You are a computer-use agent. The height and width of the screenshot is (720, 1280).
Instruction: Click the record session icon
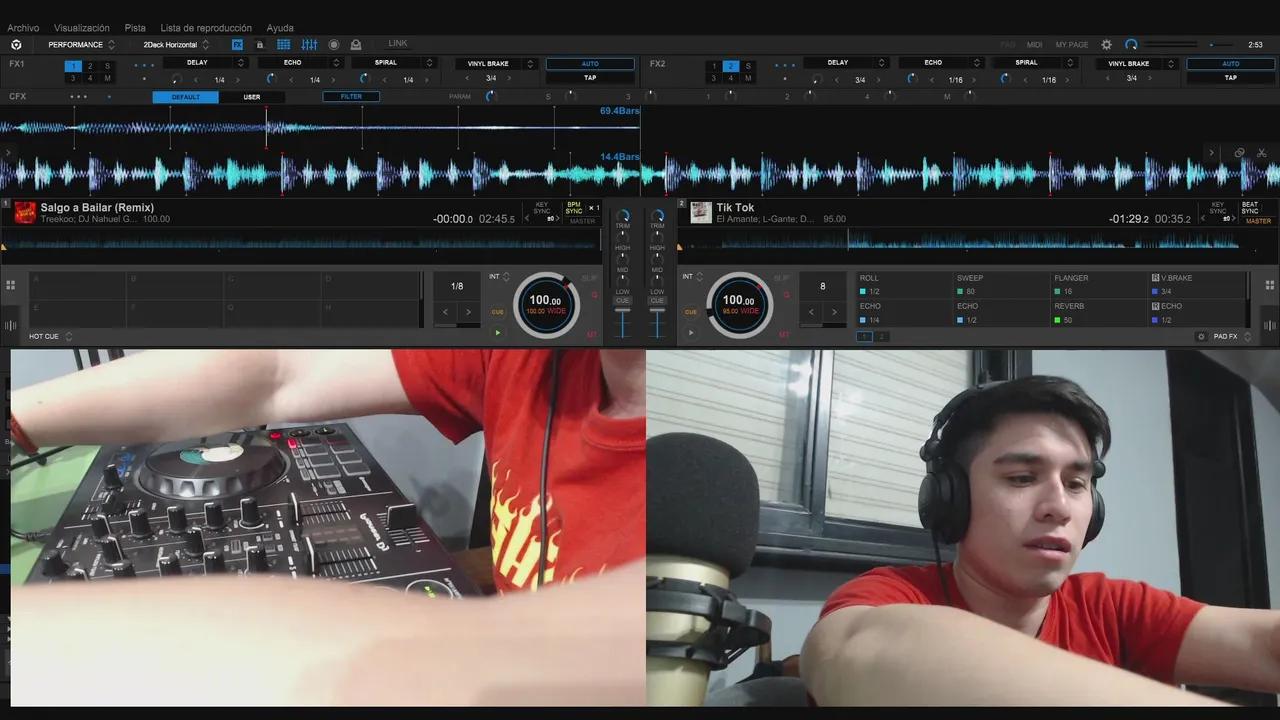point(333,45)
